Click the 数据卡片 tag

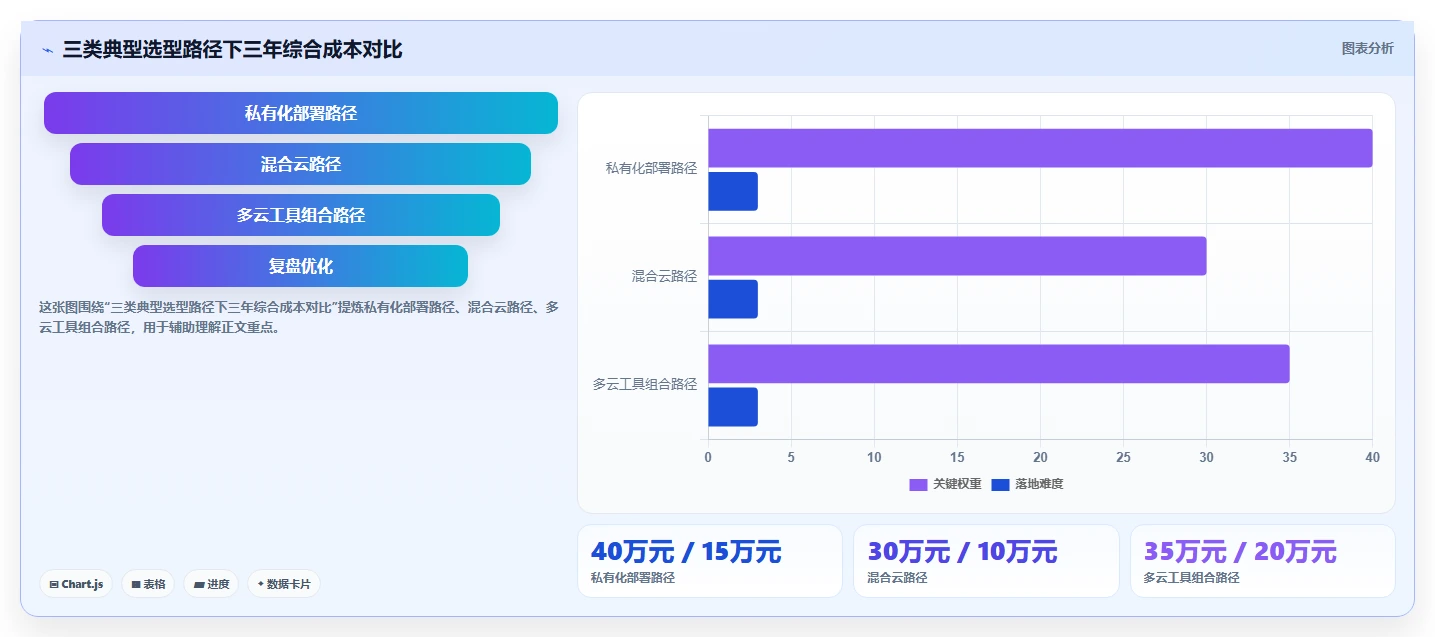coord(284,584)
